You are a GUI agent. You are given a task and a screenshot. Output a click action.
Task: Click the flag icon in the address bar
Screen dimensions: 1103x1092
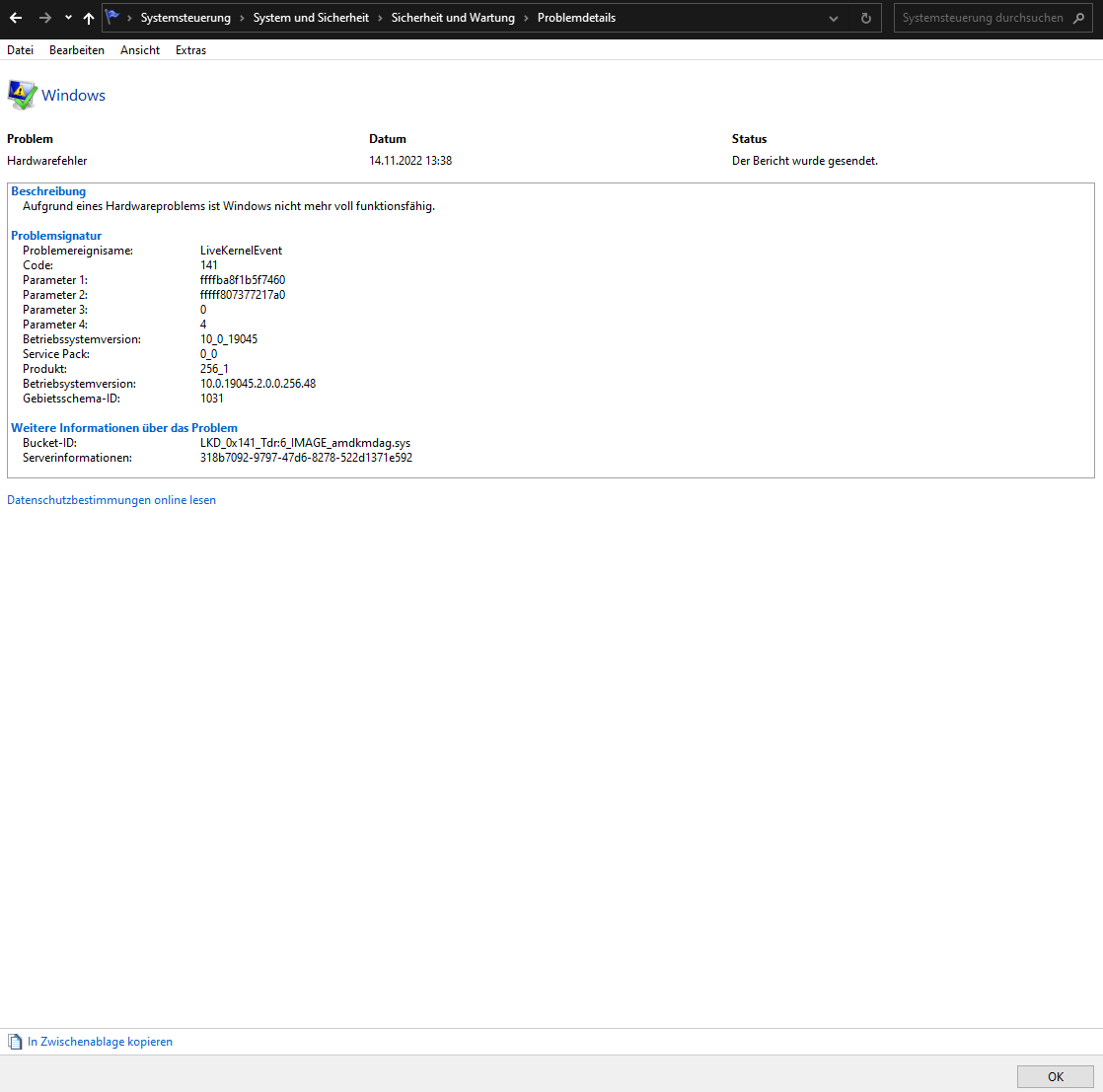pos(112,18)
